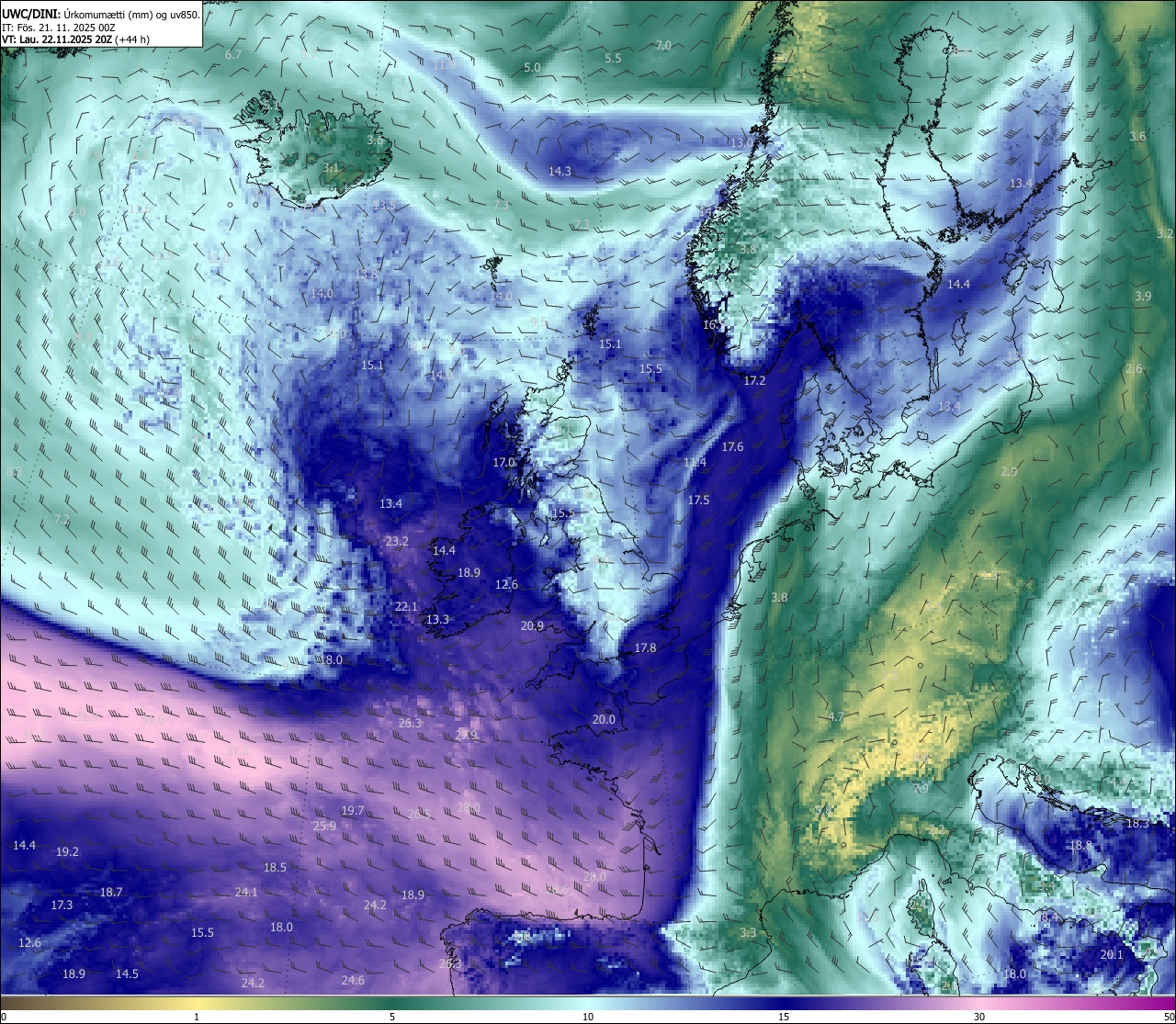This screenshot has width=1176, height=1024.
Task: Select the 20.0 value label
Action: [x=604, y=719]
